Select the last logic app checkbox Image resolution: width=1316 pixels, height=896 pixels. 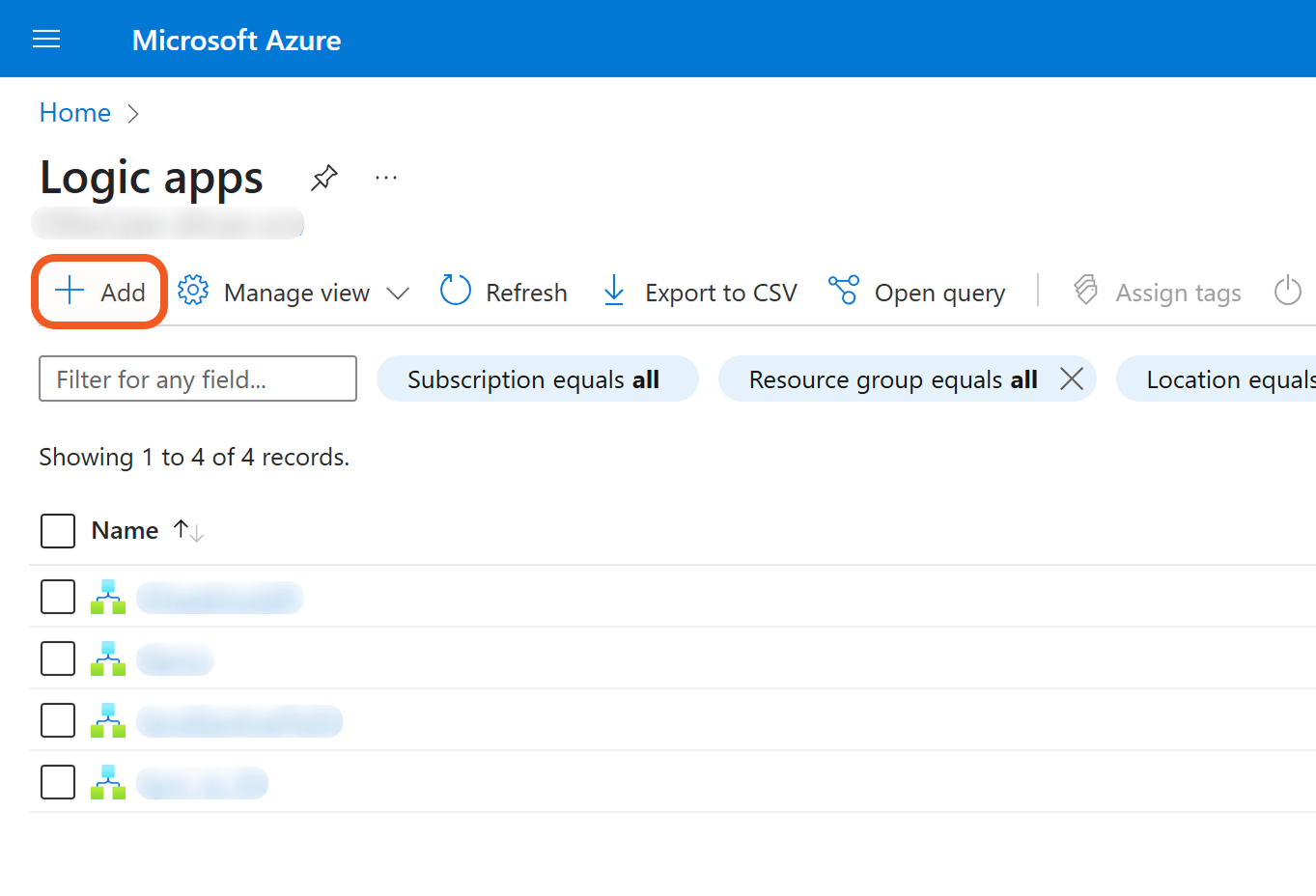58,782
